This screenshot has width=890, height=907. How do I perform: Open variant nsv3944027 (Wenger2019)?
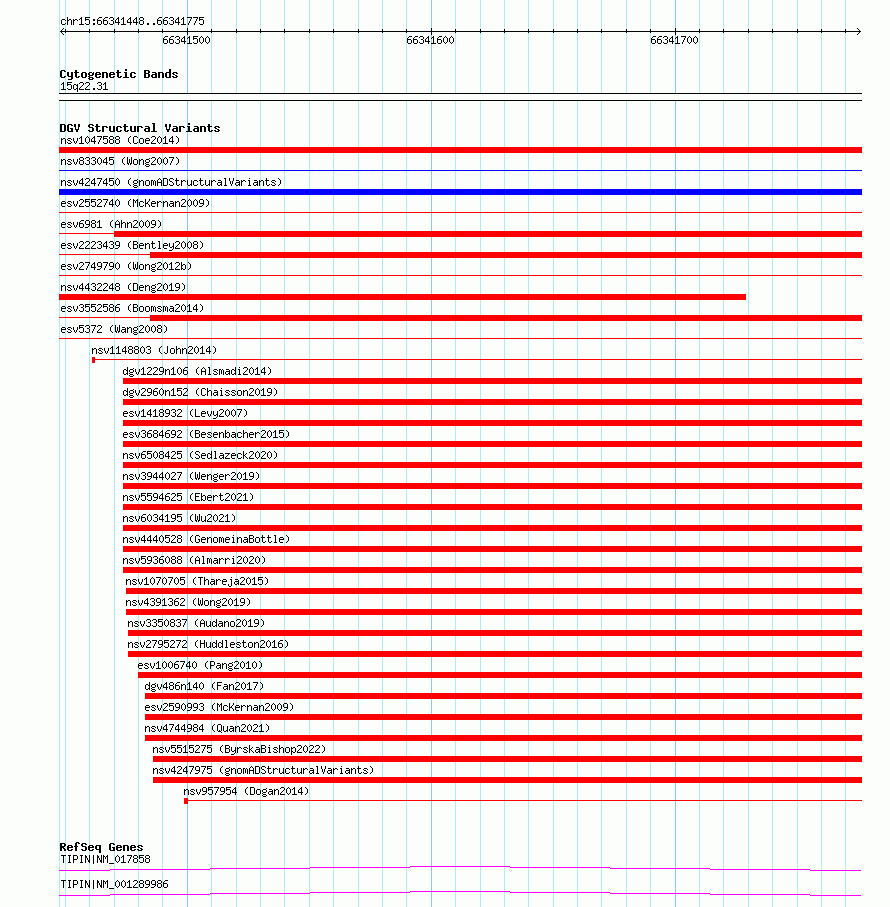click(191, 476)
